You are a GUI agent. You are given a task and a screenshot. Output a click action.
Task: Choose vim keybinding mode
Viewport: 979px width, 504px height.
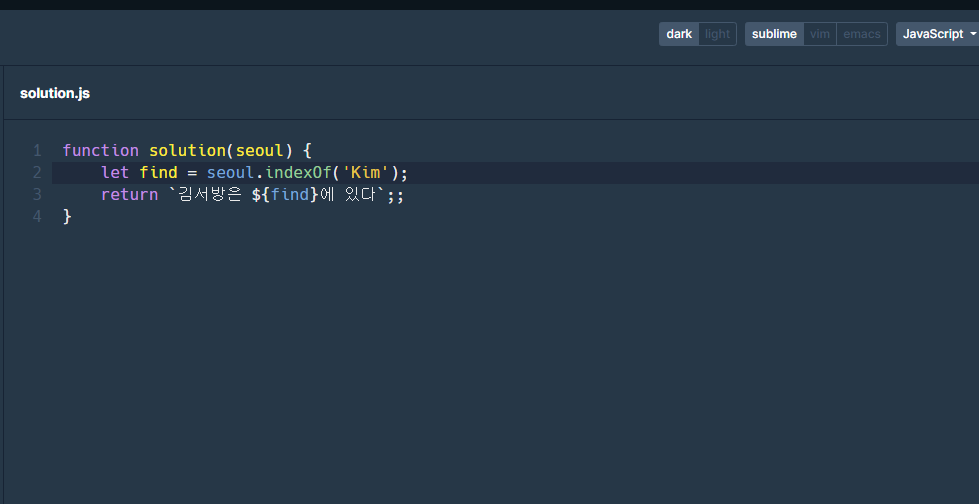(x=819, y=34)
